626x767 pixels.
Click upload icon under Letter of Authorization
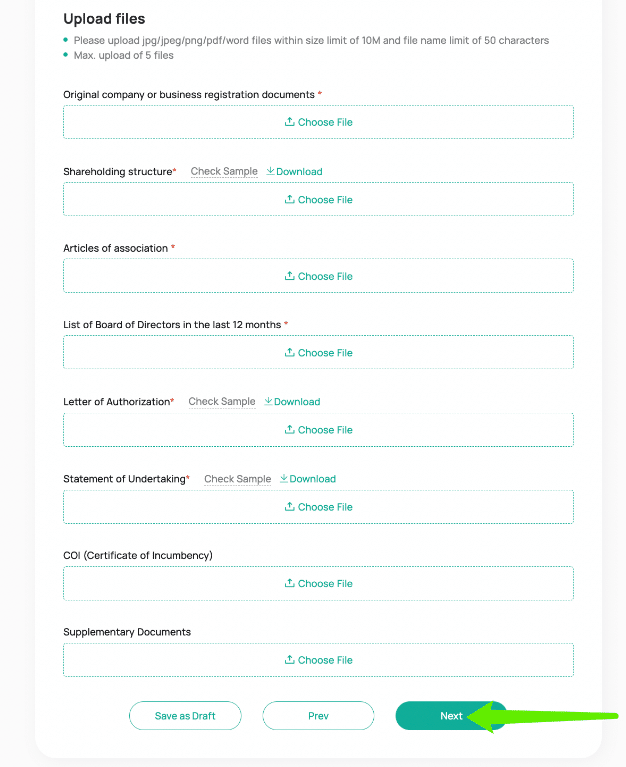pos(290,429)
